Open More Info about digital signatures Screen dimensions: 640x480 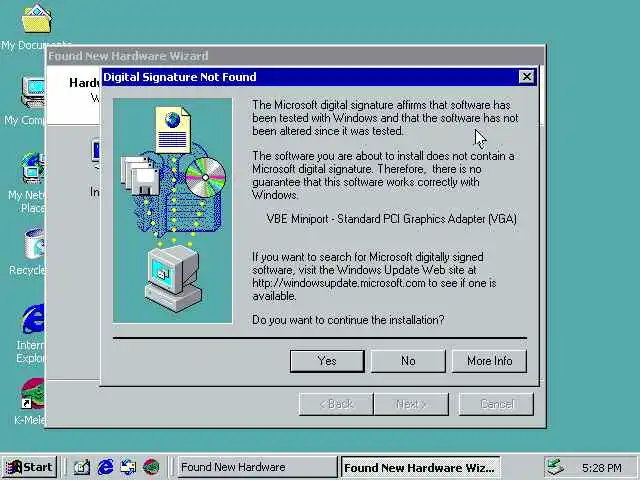pyautogui.click(x=489, y=361)
